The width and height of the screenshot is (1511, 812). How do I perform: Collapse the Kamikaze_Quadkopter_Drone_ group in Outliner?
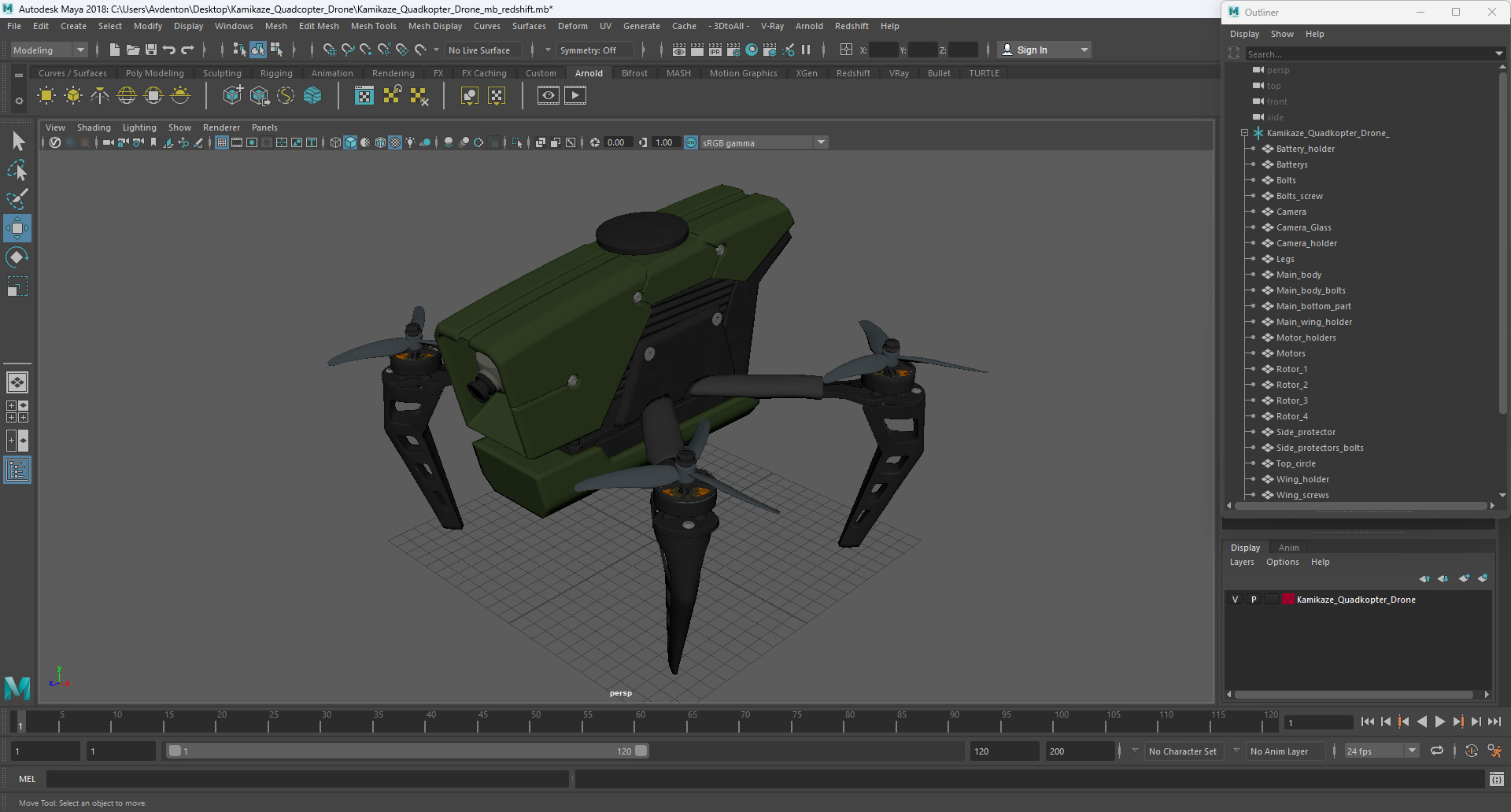click(1245, 133)
